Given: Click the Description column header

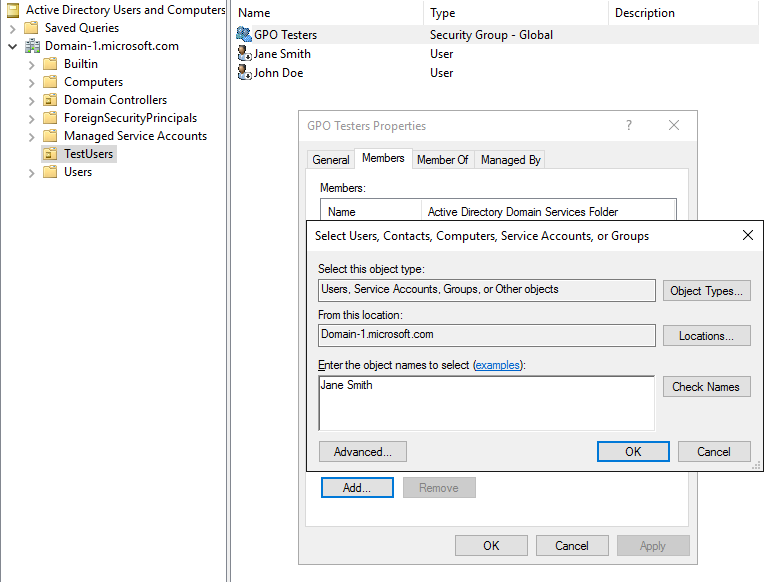Looking at the screenshot, I should click(684, 13).
